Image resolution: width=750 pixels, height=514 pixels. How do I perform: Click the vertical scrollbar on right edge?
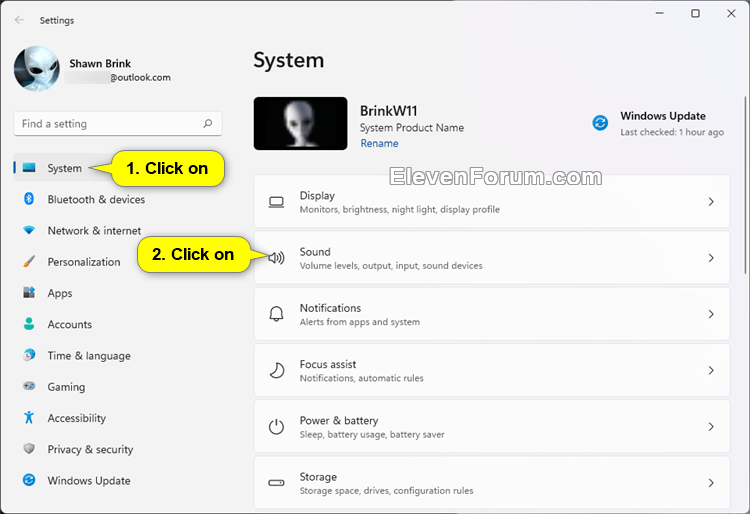(x=745, y=184)
